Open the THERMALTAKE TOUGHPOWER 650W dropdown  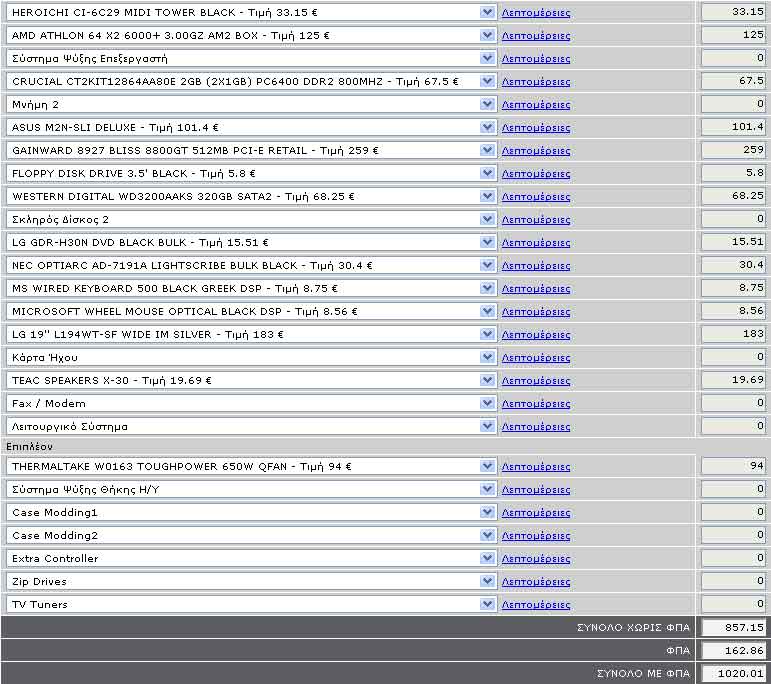pos(251,466)
